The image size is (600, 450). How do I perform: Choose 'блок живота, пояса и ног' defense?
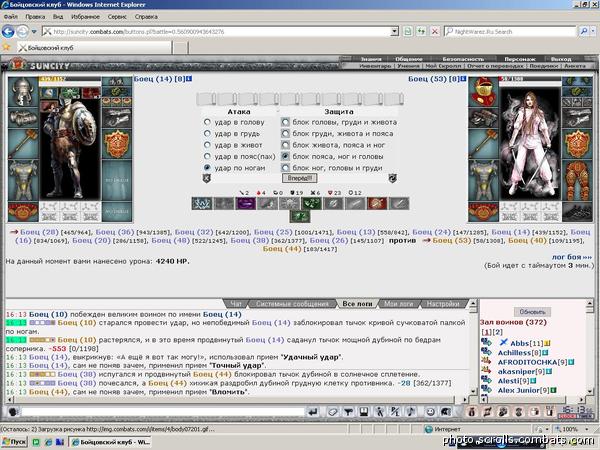click(x=285, y=145)
